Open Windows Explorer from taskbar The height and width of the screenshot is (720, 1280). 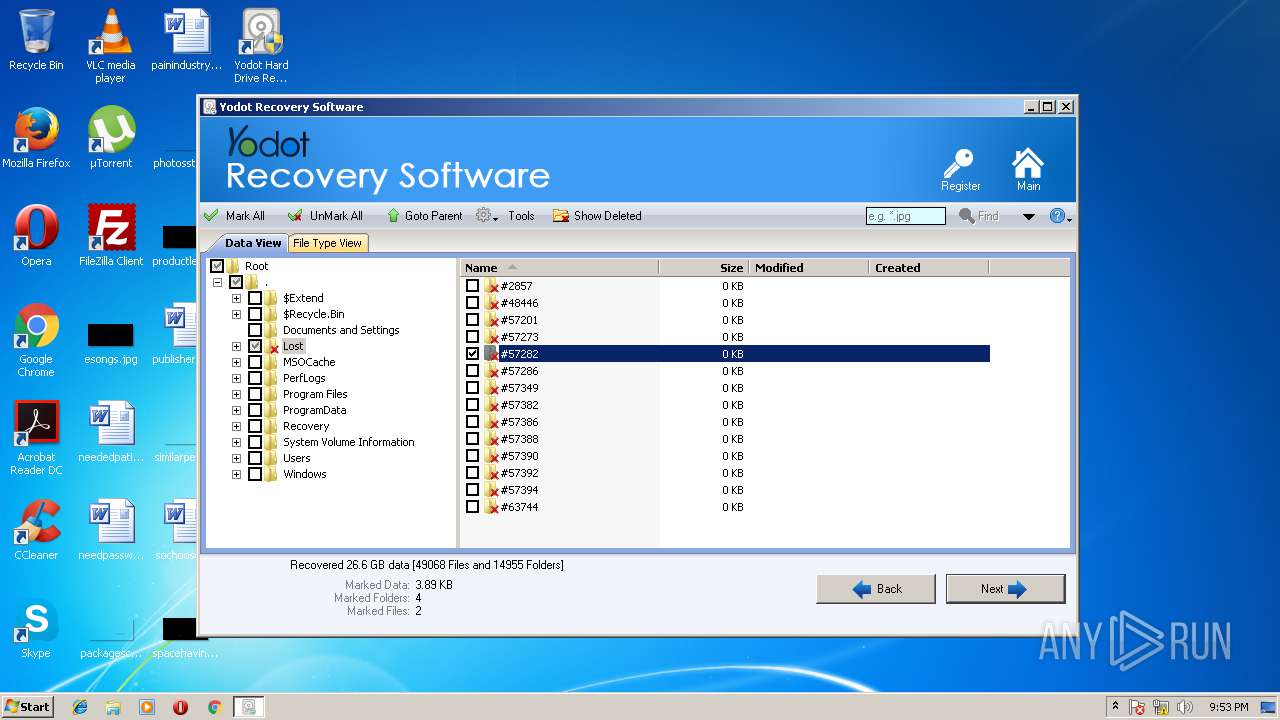click(113, 707)
